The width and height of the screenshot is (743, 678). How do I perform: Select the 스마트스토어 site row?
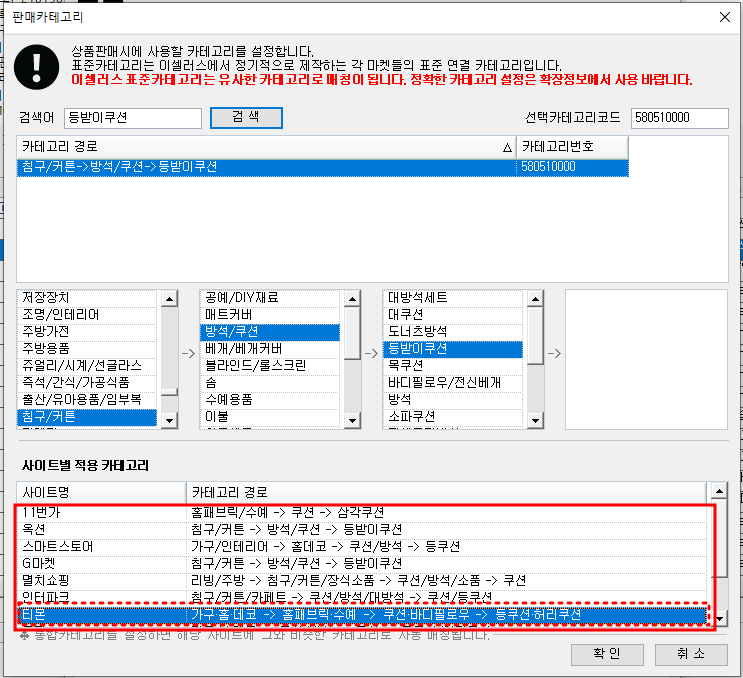362,547
